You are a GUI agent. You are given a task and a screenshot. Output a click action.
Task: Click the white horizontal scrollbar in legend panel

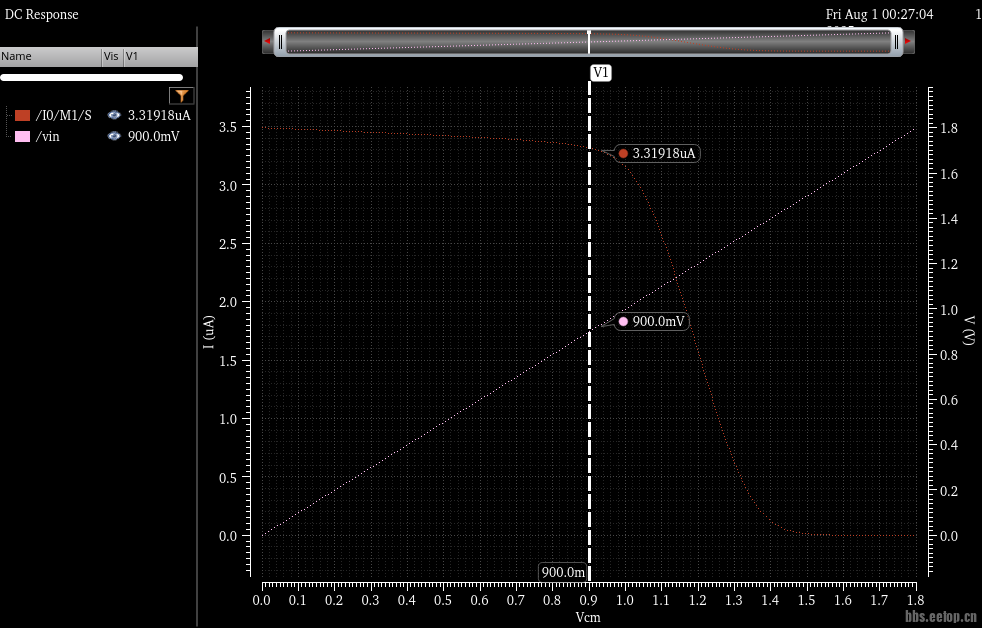click(x=91, y=78)
